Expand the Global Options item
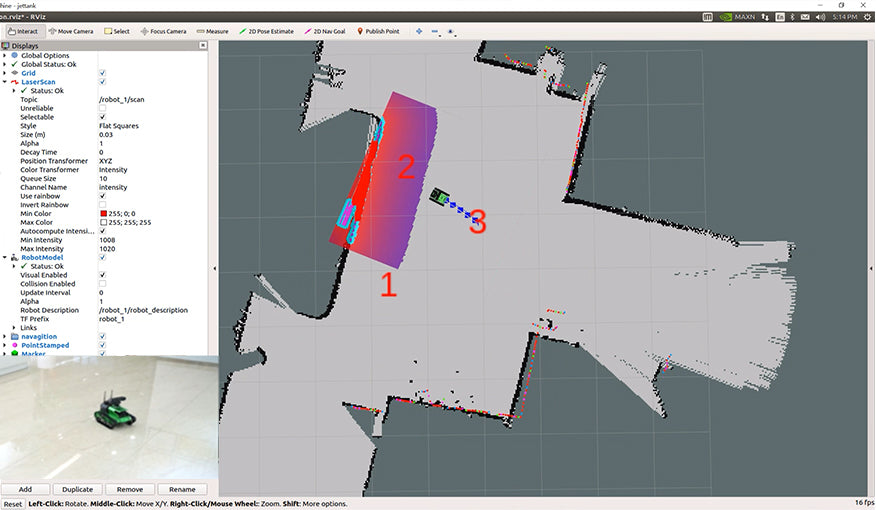The image size is (876, 510). pos(5,56)
